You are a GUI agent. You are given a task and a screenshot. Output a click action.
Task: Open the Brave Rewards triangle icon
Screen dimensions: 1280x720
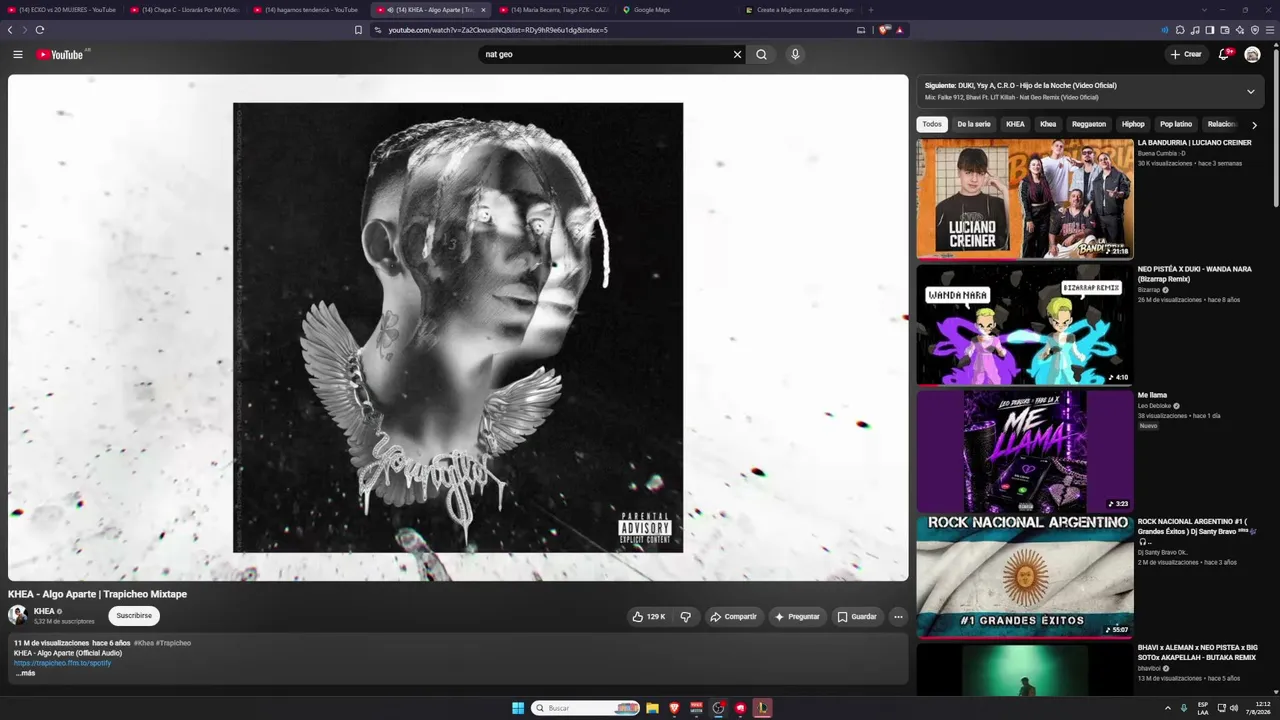pyautogui.click(x=899, y=30)
